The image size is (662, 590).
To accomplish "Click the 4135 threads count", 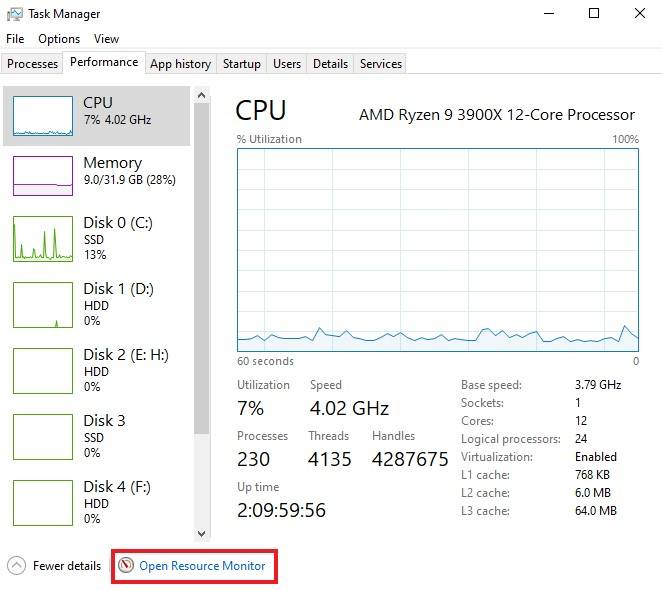I will click(329, 459).
